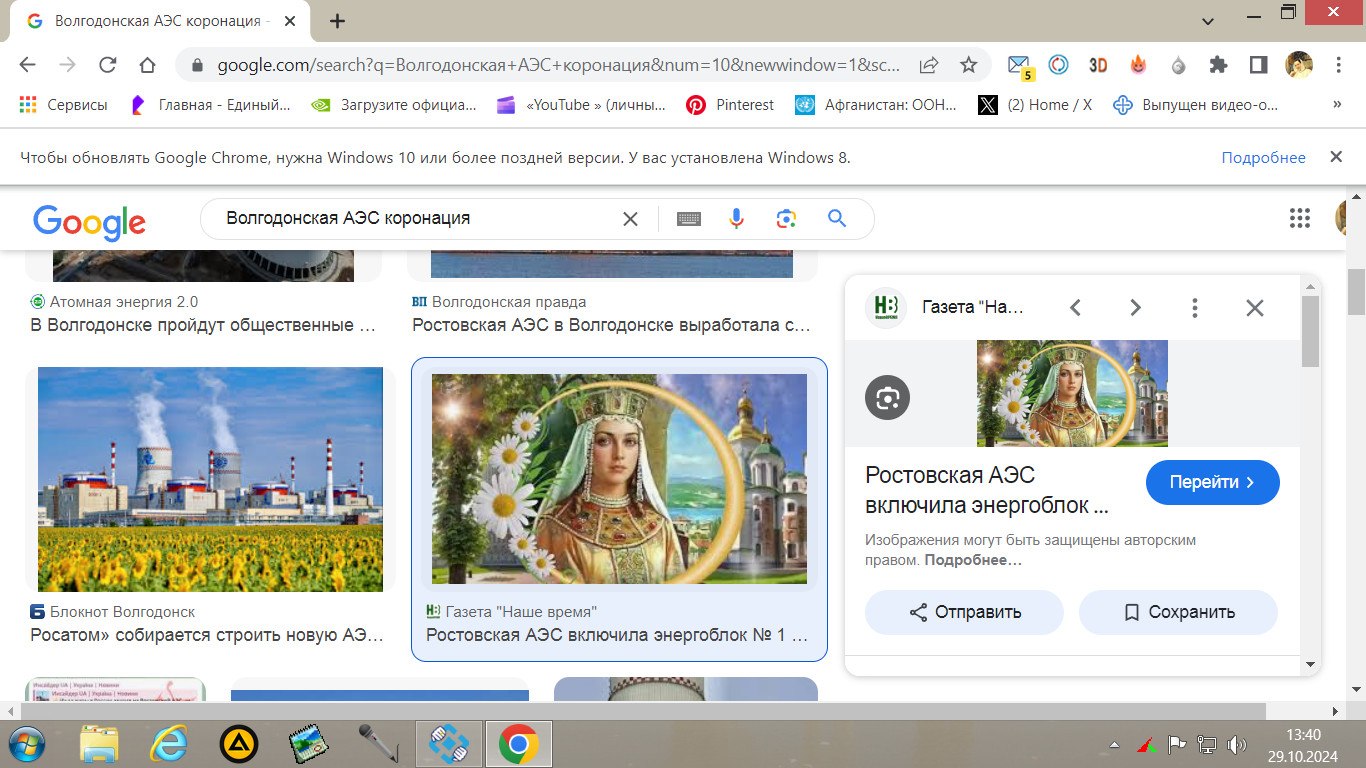1366x768 pixels.
Task: Show more bookmarks with the double chevron
Action: [1337, 104]
